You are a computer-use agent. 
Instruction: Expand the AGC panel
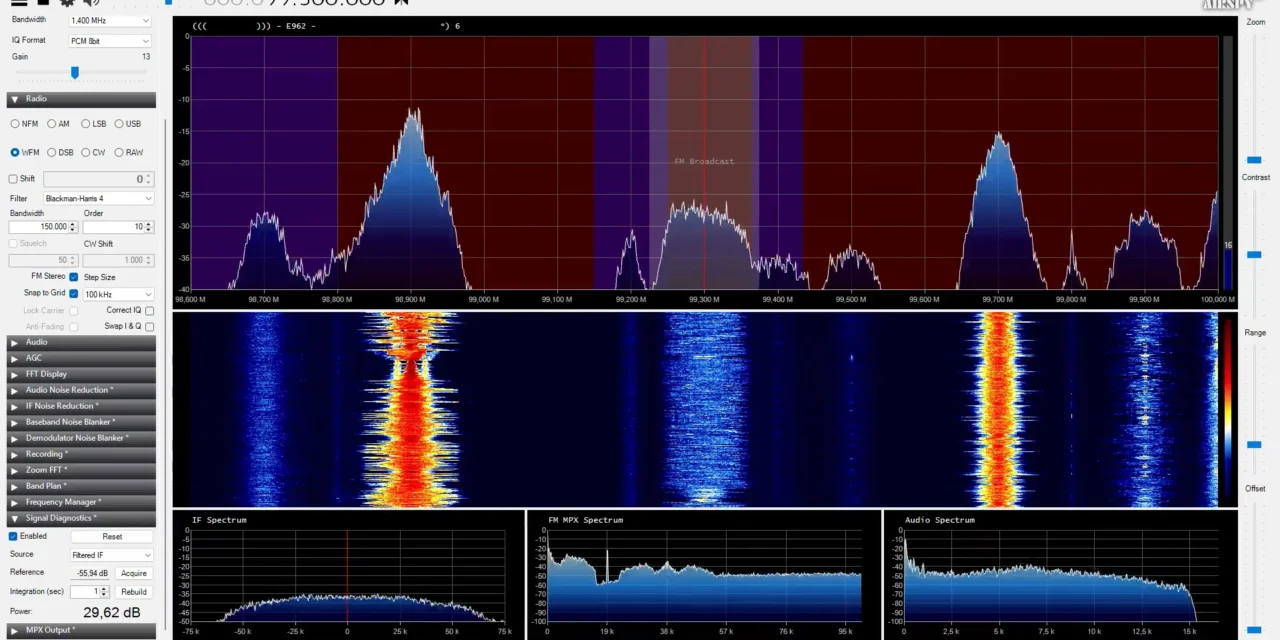(x=81, y=358)
